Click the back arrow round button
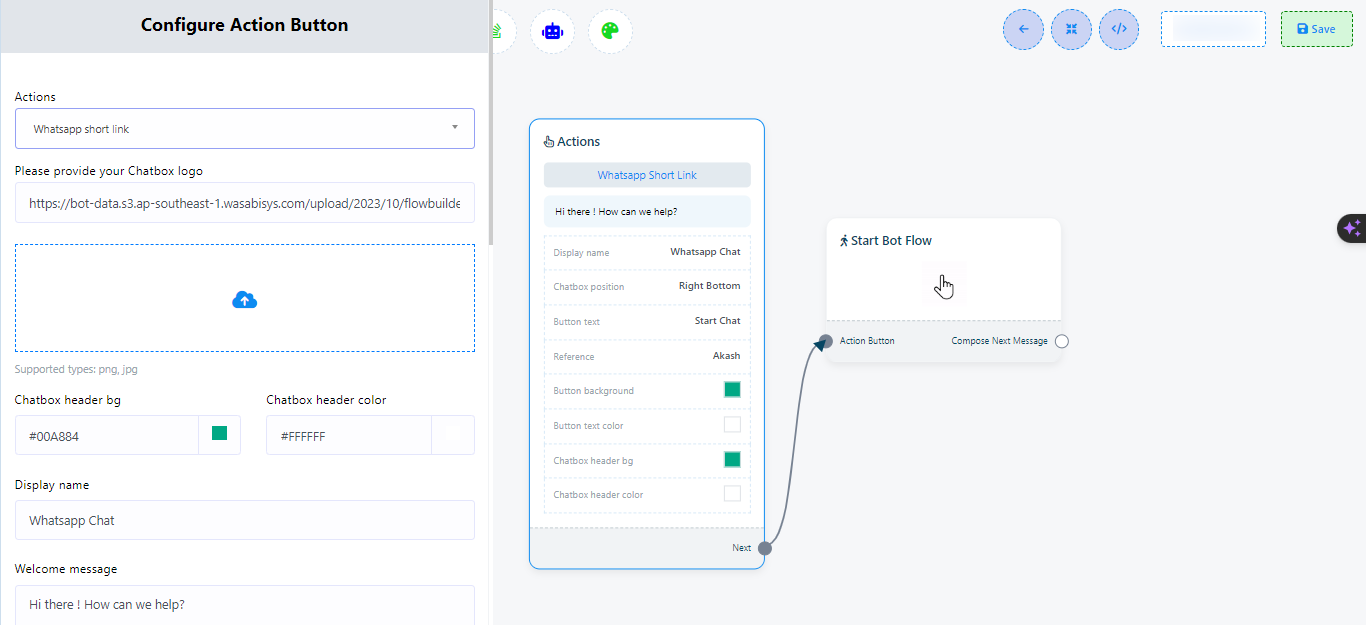 tap(1023, 29)
